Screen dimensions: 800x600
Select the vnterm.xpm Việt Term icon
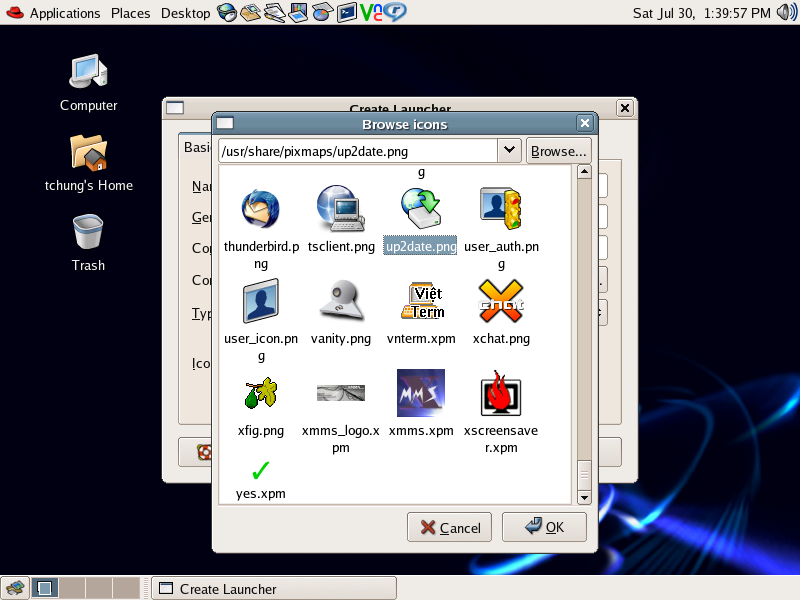tap(422, 301)
